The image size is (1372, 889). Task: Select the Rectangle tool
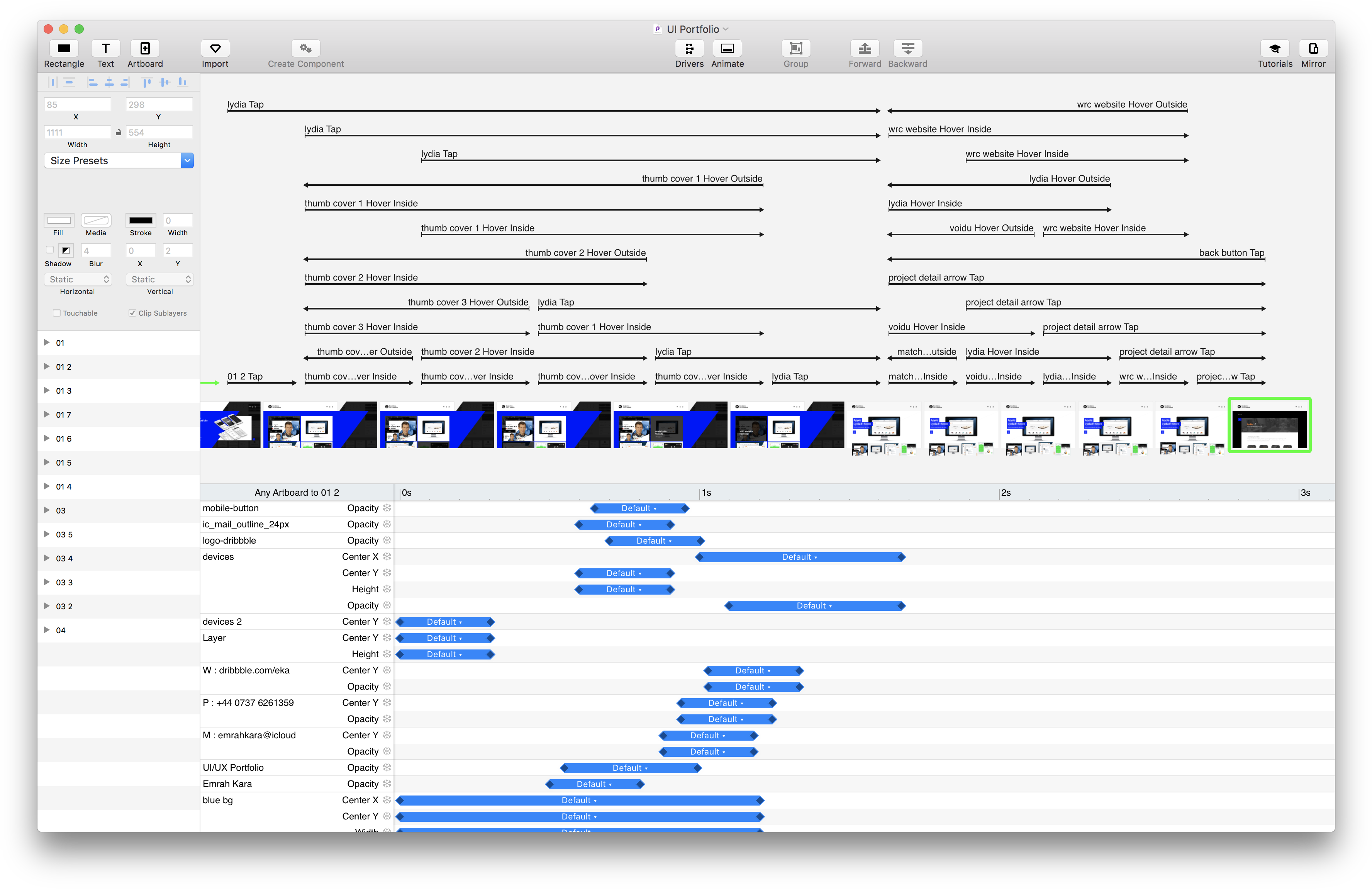[x=64, y=48]
